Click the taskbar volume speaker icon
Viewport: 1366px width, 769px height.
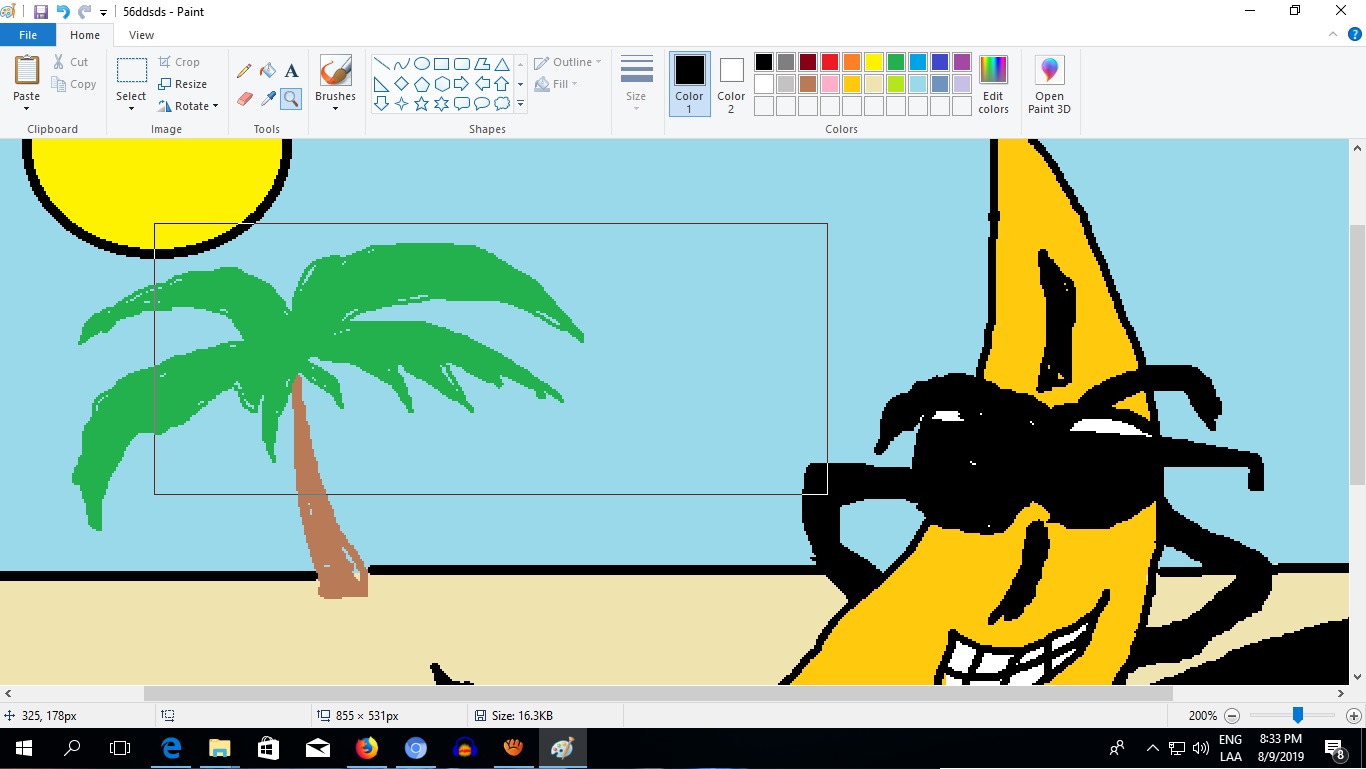(1201, 748)
